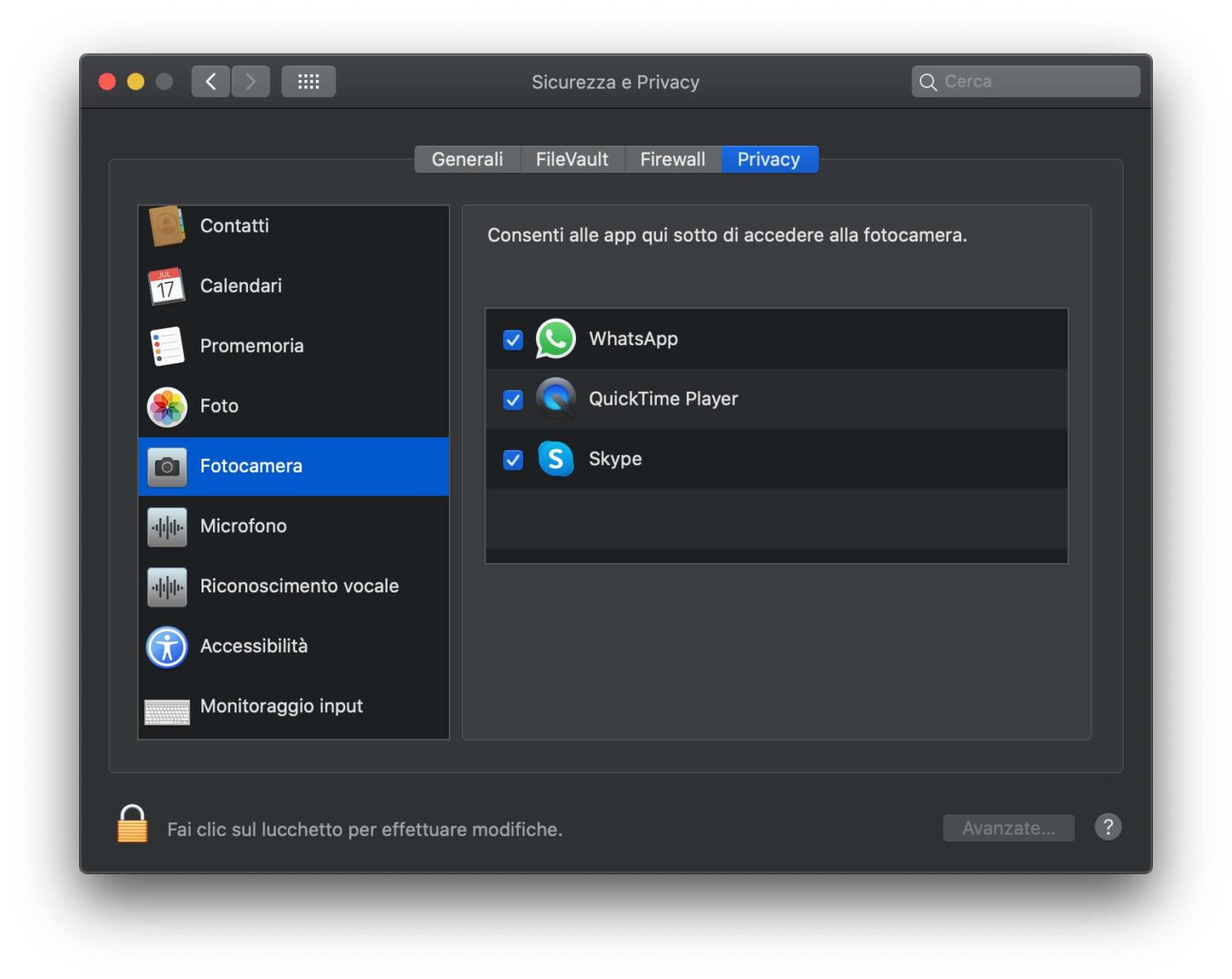Viewport: 1232px width, 979px height.
Task: Disable QuickTime Player camera permission
Action: (512, 400)
